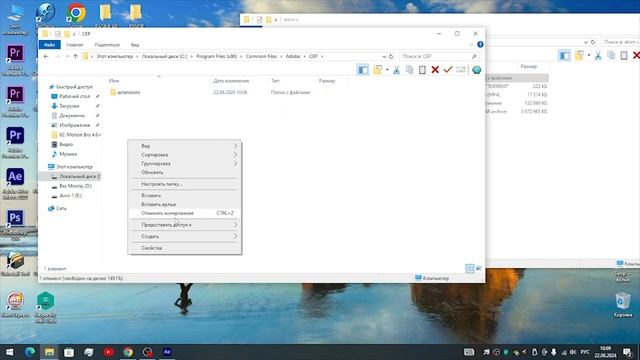
Task: Choose Свойства in the context menu
Action: pyautogui.click(x=184, y=248)
